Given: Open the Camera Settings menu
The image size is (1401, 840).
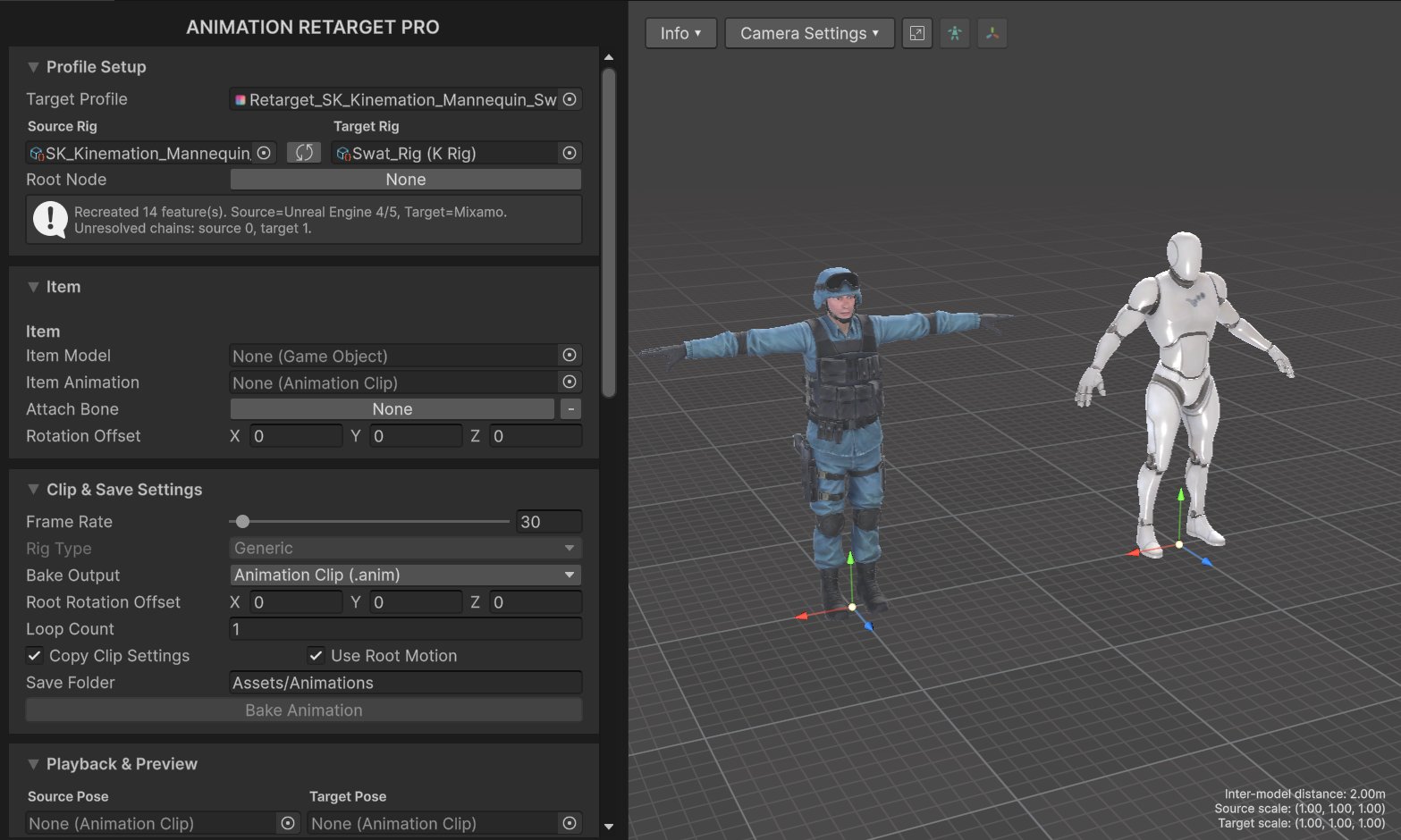Looking at the screenshot, I should coord(809,33).
